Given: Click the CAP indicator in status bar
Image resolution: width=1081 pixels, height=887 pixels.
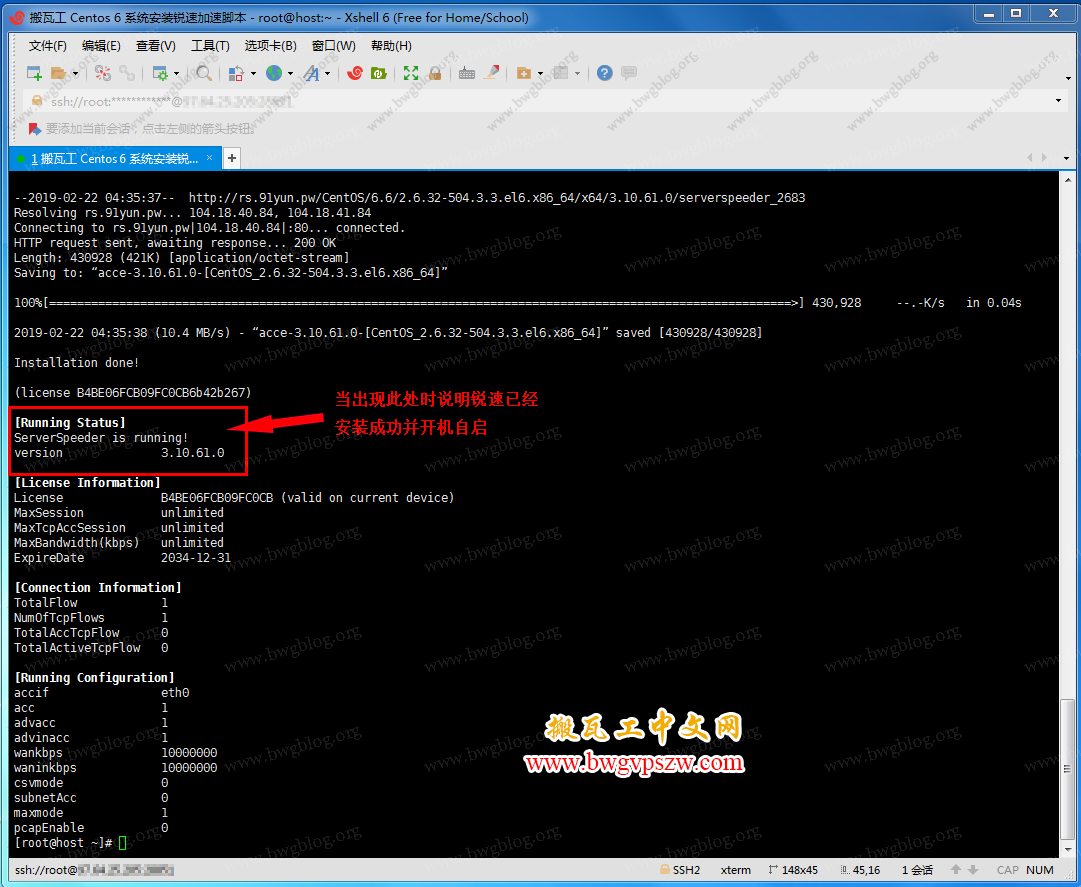Looking at the screenshot, I should pyautogui.click(x=1007, y=870).
